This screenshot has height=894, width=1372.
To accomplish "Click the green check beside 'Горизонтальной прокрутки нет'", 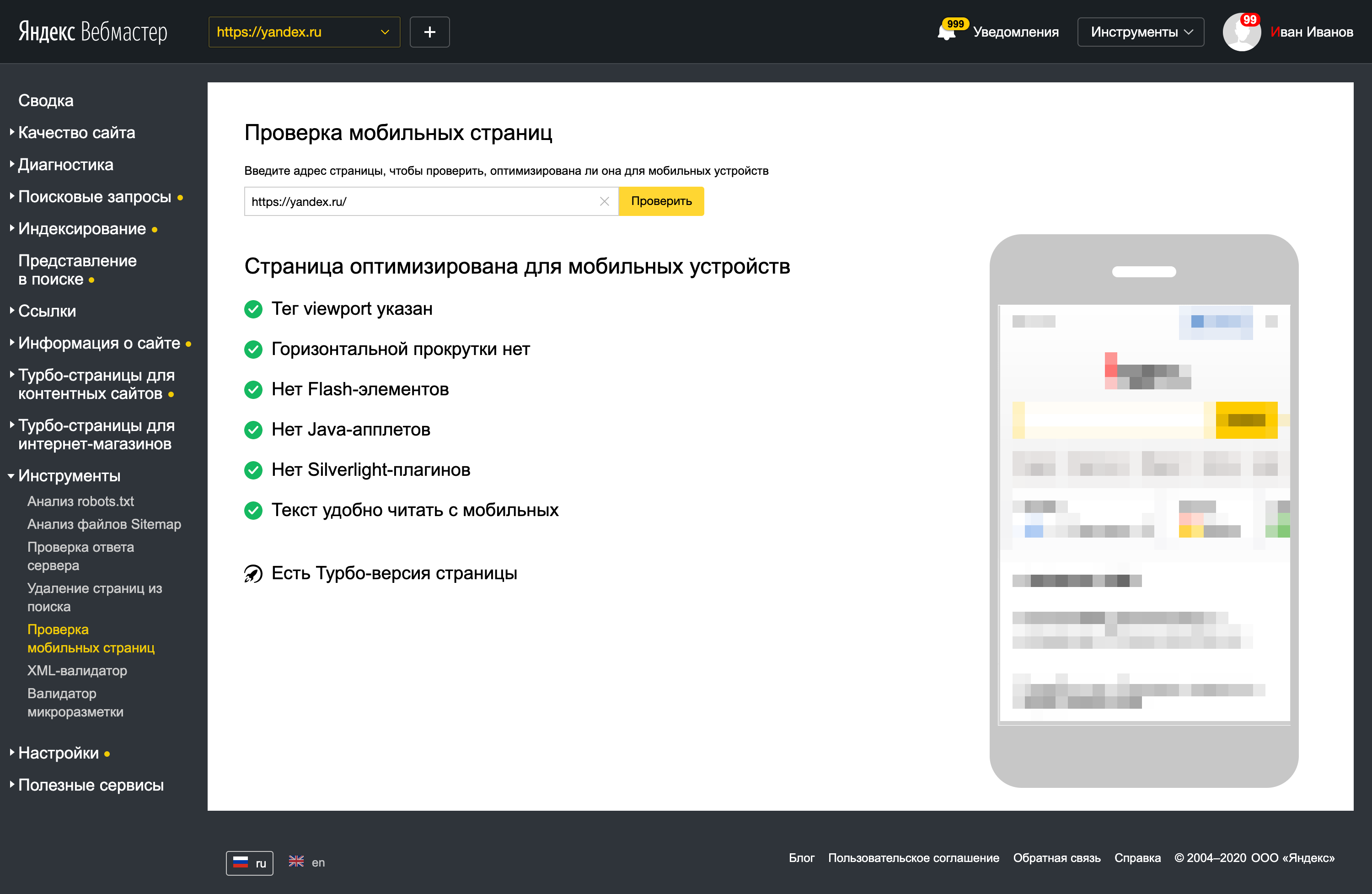I will click(x=253, y=350).
